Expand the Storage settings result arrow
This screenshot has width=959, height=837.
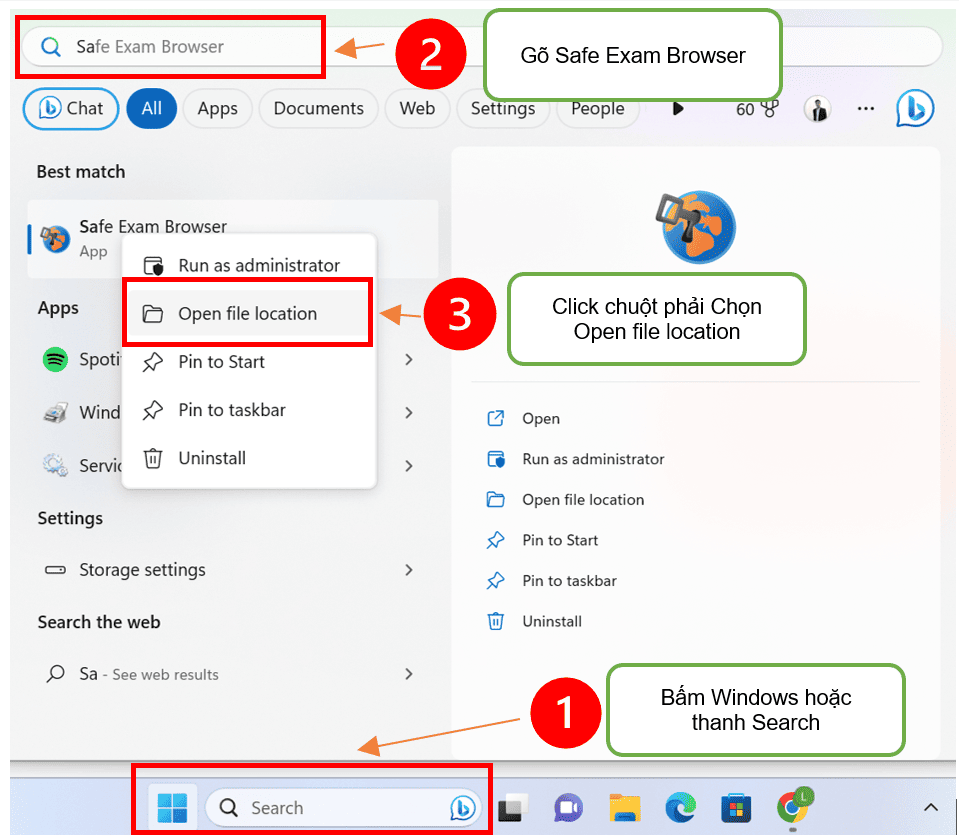click(x=408, y=570)
